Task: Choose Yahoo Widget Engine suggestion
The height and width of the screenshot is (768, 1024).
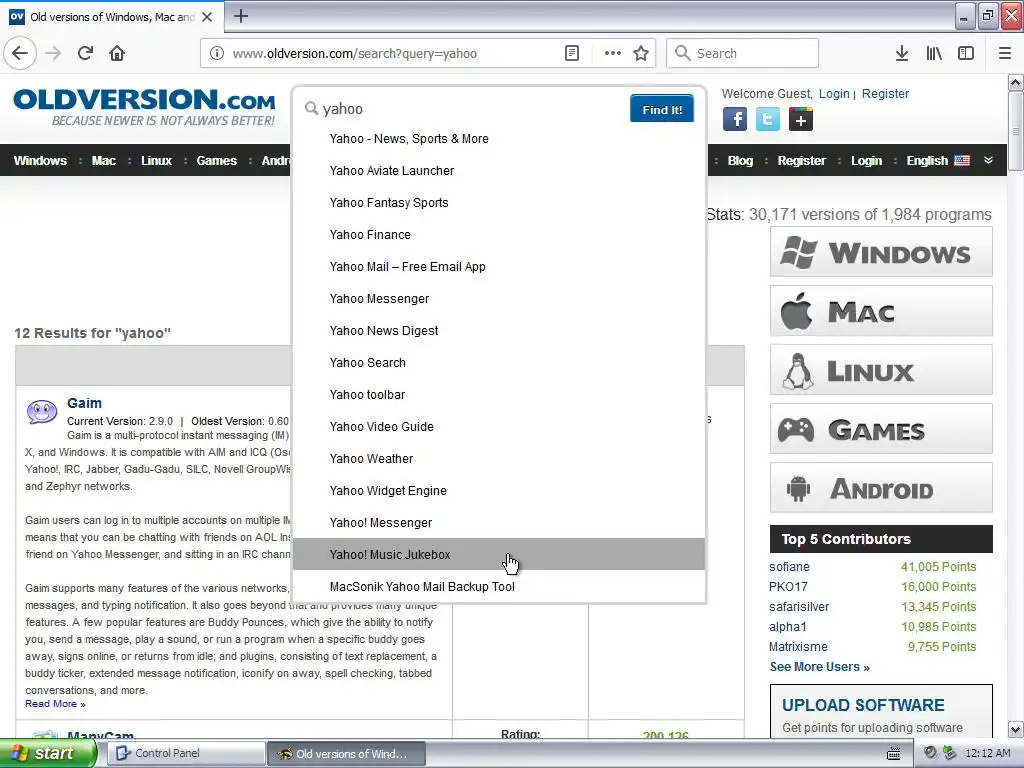Action: (499, 490)
